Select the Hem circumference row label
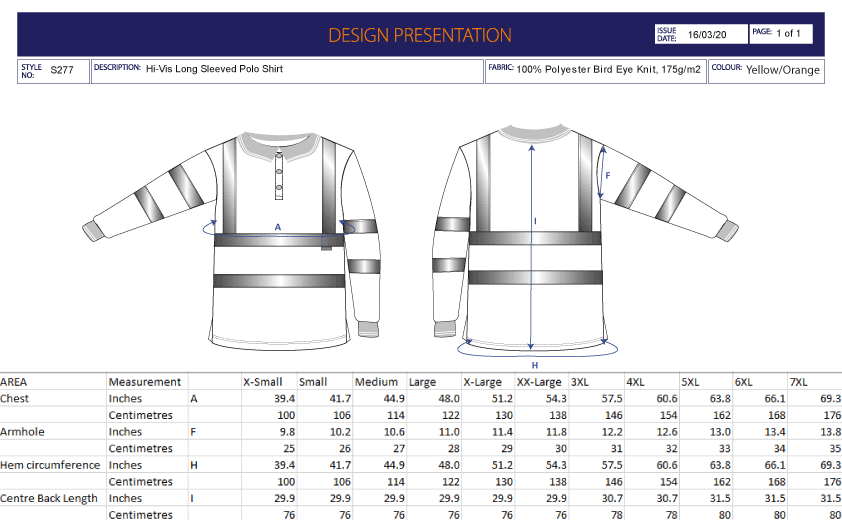The width and height of the screenshot is (842, 520). 50,465
